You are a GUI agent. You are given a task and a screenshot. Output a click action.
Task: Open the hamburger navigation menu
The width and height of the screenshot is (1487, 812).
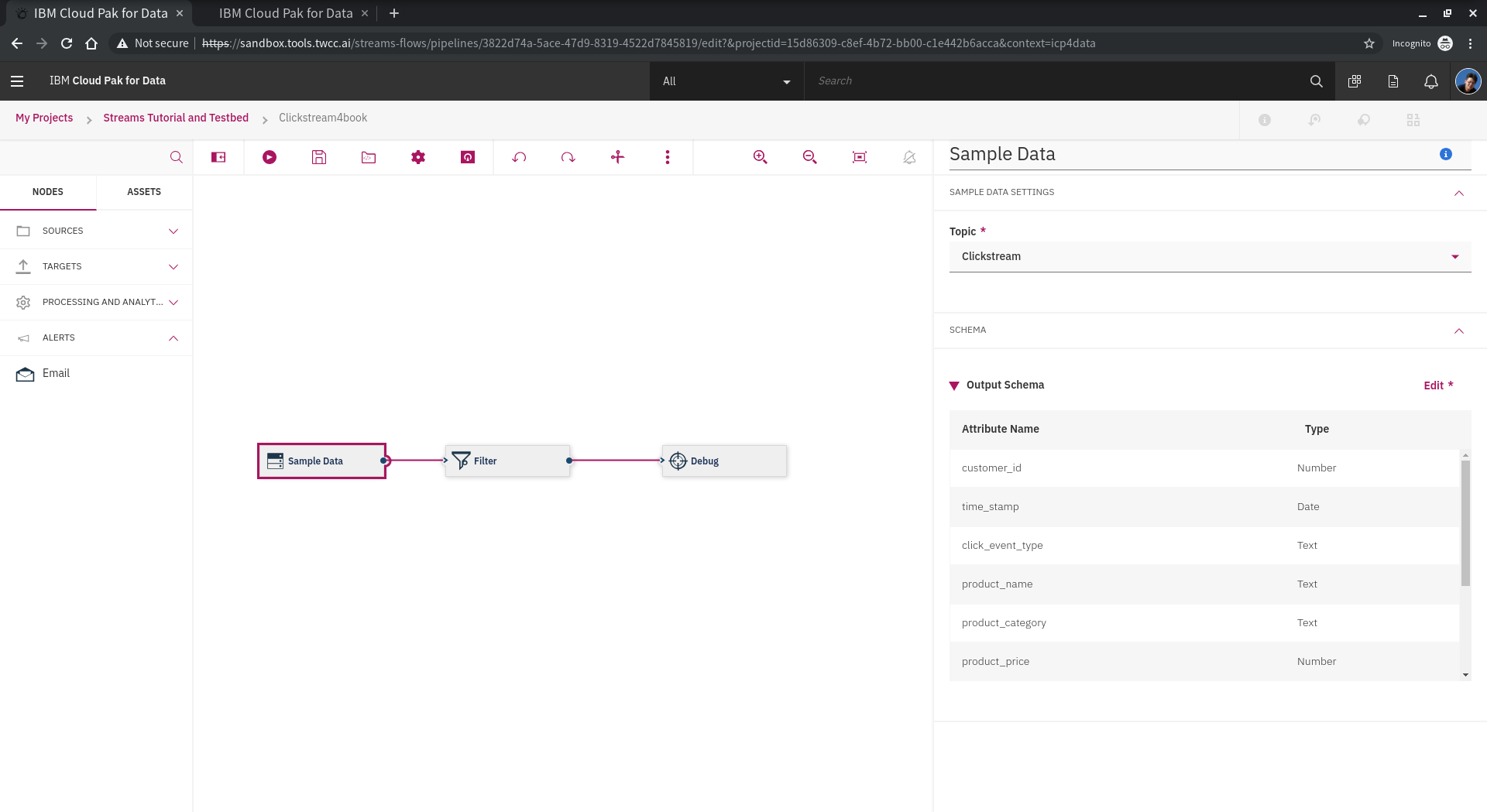[x=17, y=81]
